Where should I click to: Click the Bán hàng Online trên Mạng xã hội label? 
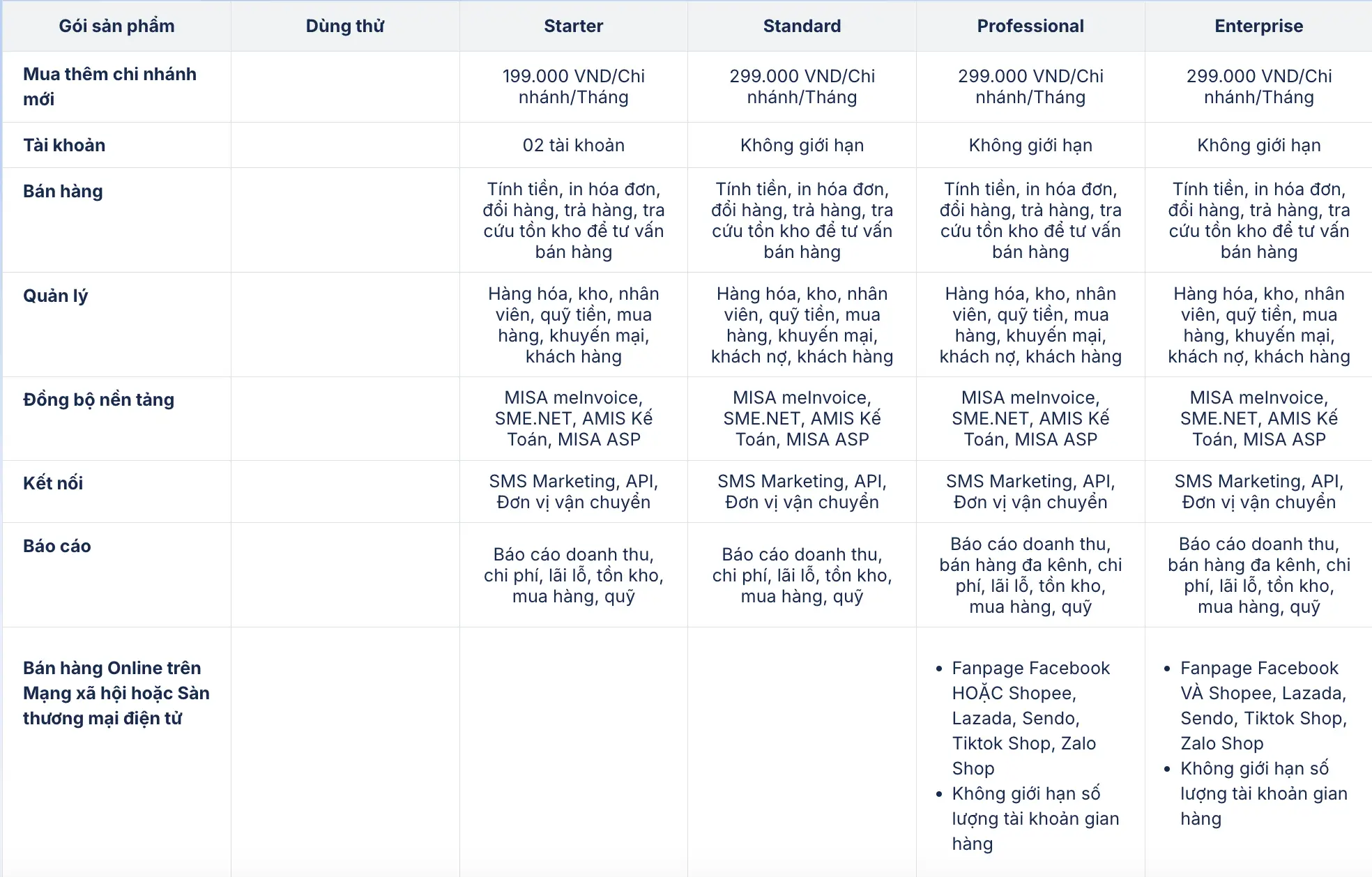click(x=116, y=693)
